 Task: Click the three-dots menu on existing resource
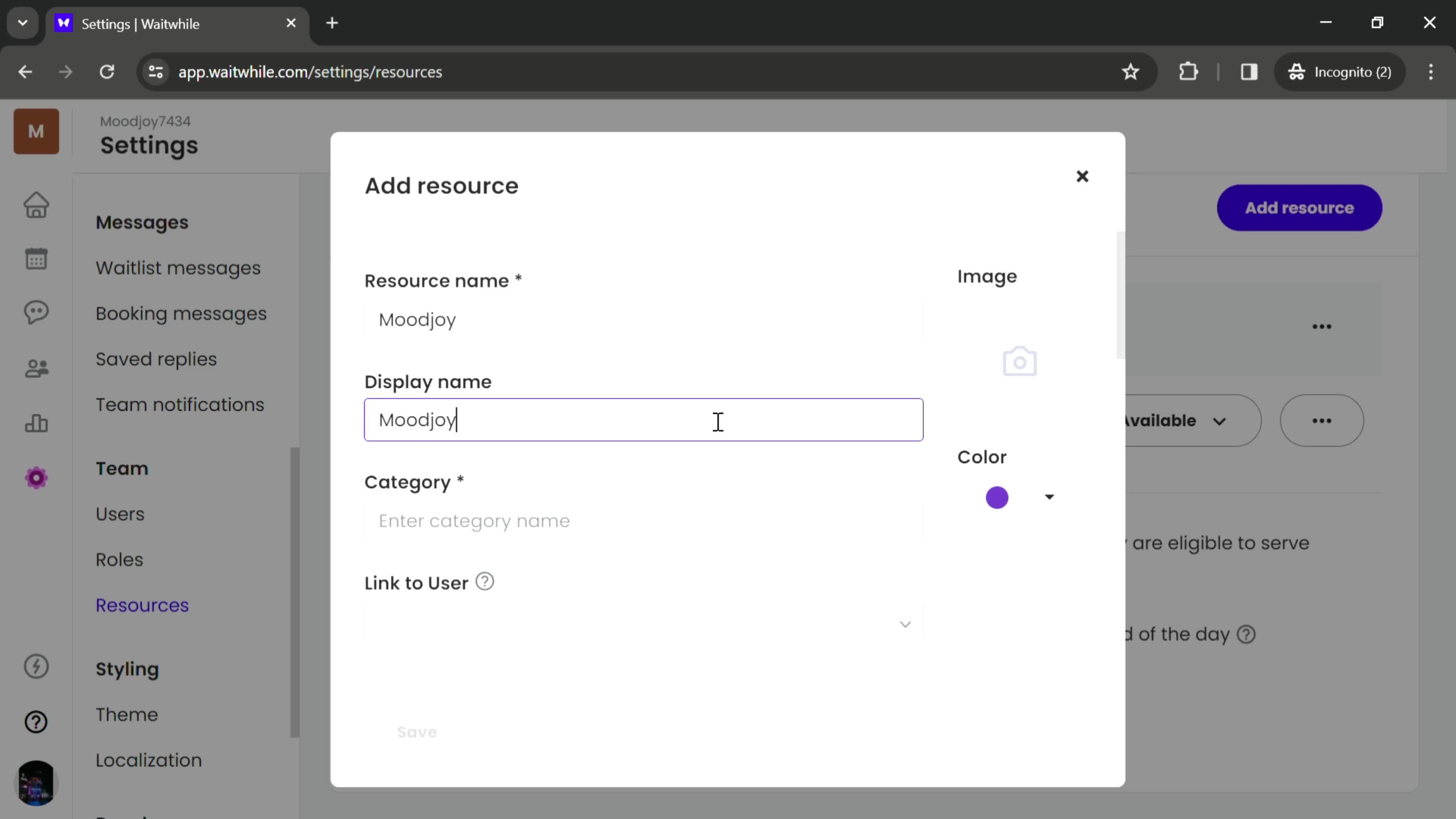[x=1322, y=420]
